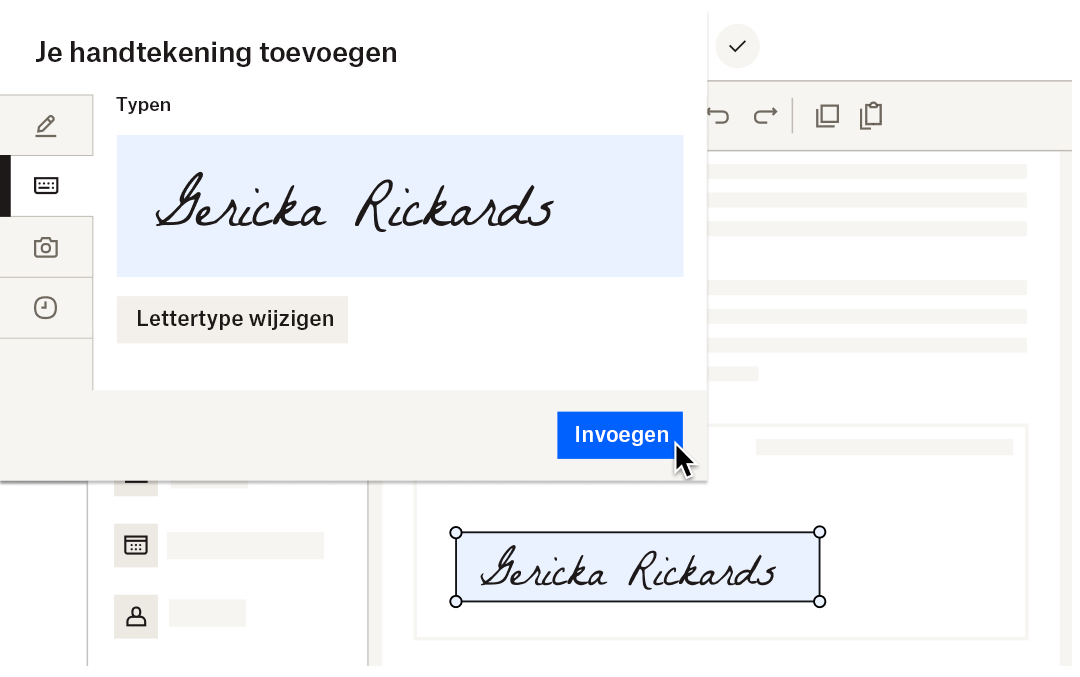Redo the action in toolbar
This screenshot has height=677, width=1080.
(765, 116)
